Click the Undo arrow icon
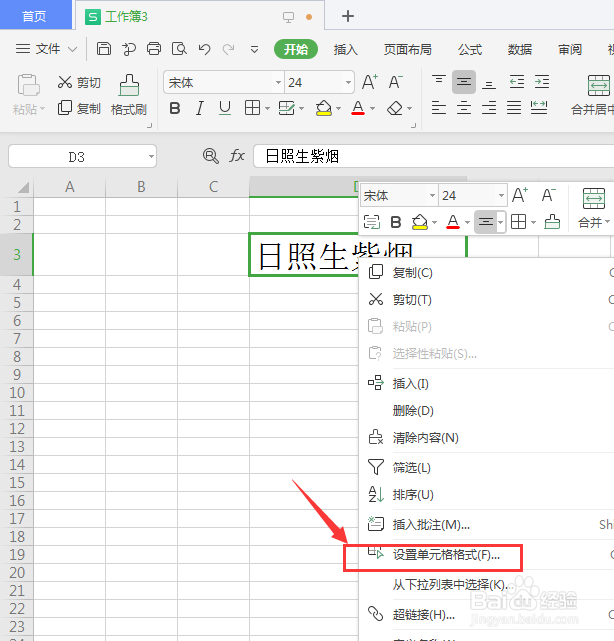This screenshot has width=614, height=641. click(x=204, y=49)
